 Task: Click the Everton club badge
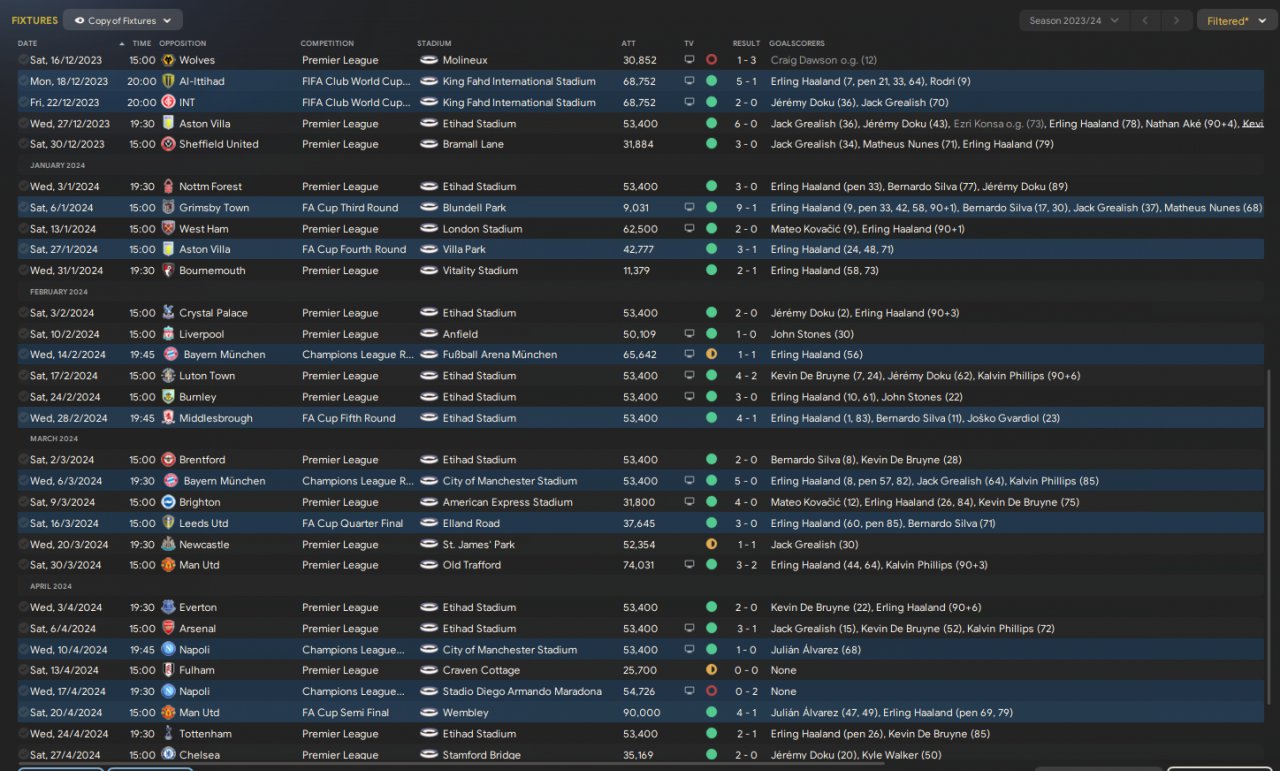click(x=168, y=607)
